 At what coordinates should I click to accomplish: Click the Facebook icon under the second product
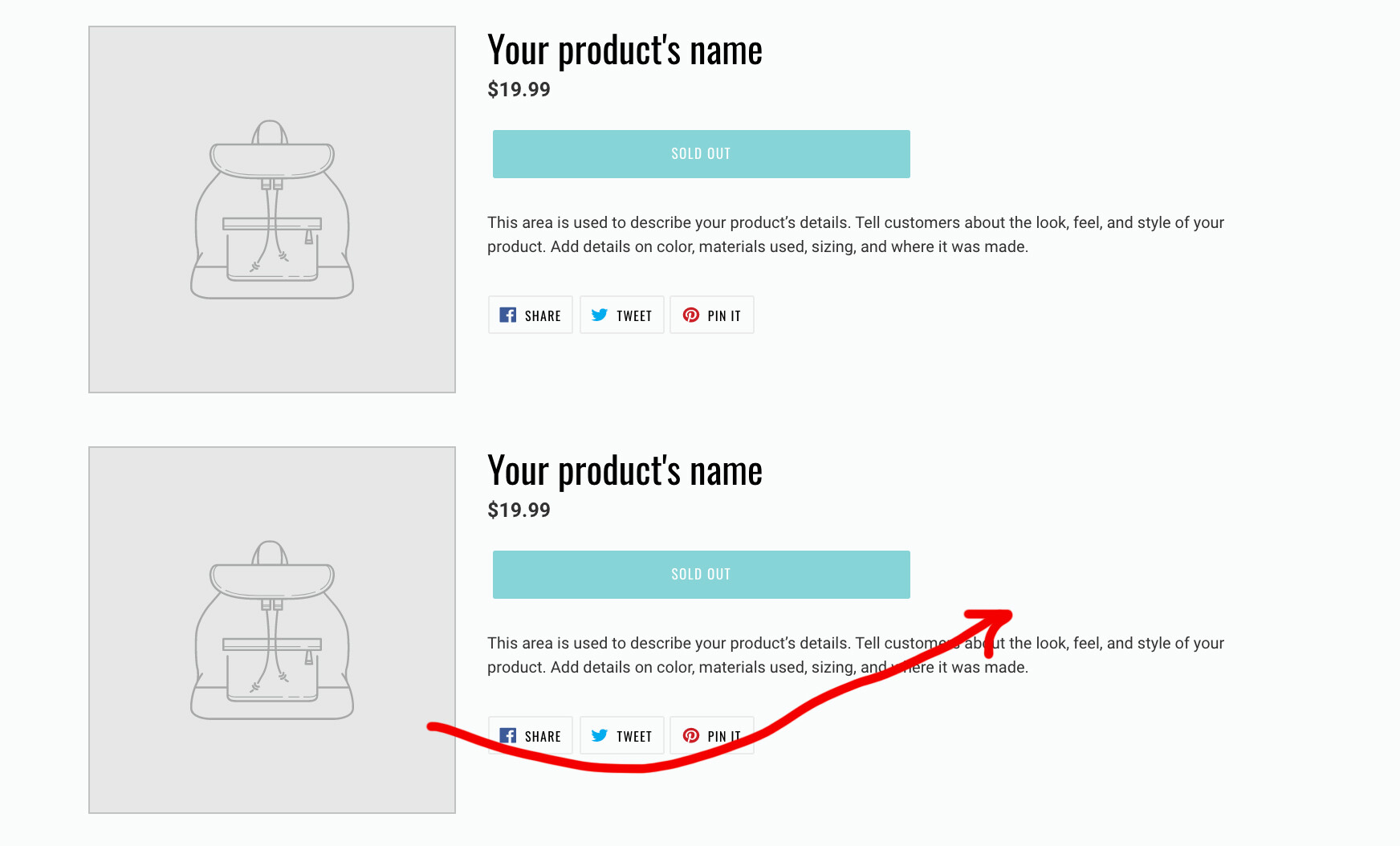(x=508, y=735)
